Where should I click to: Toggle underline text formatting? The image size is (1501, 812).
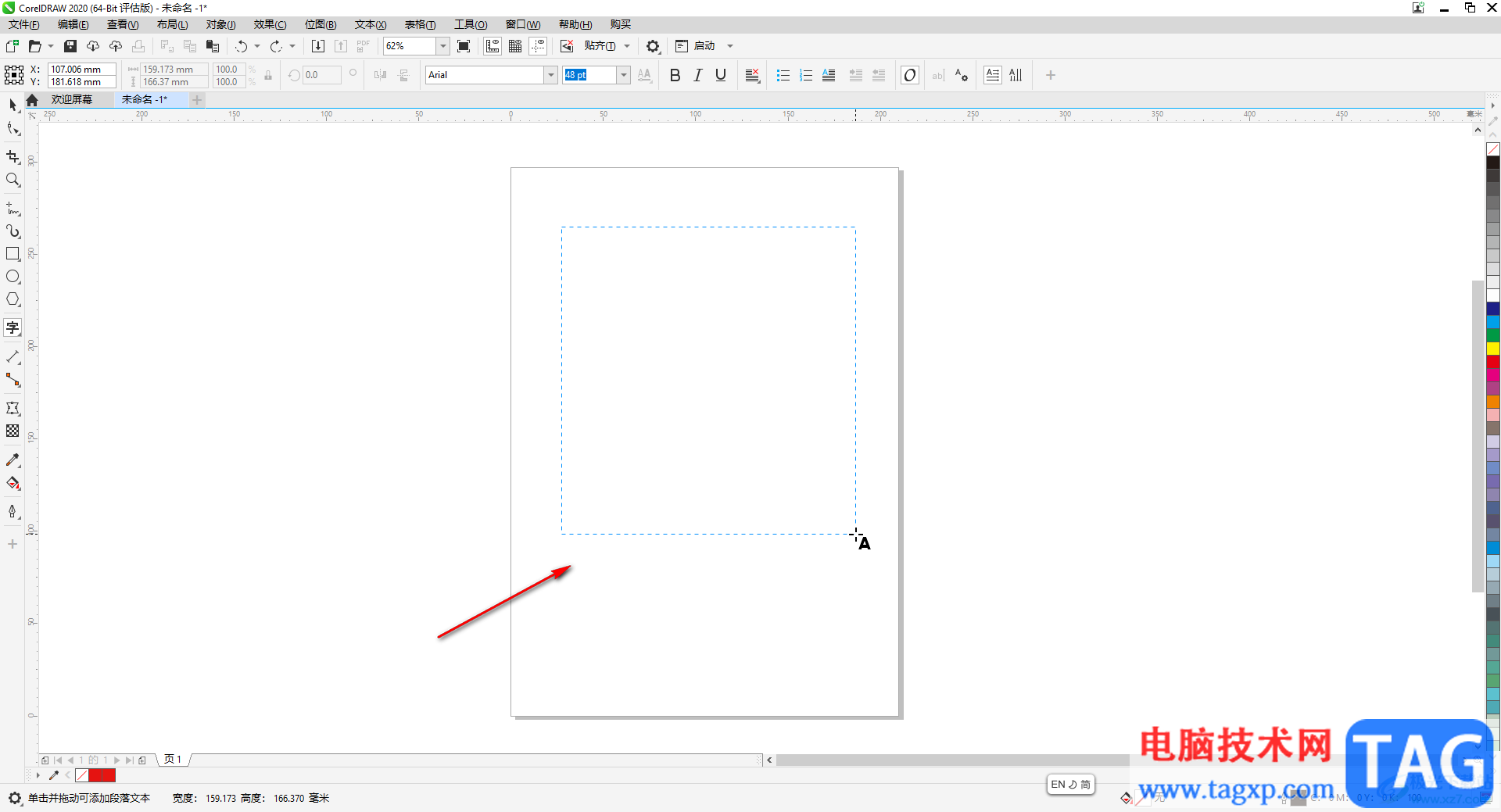721,75
